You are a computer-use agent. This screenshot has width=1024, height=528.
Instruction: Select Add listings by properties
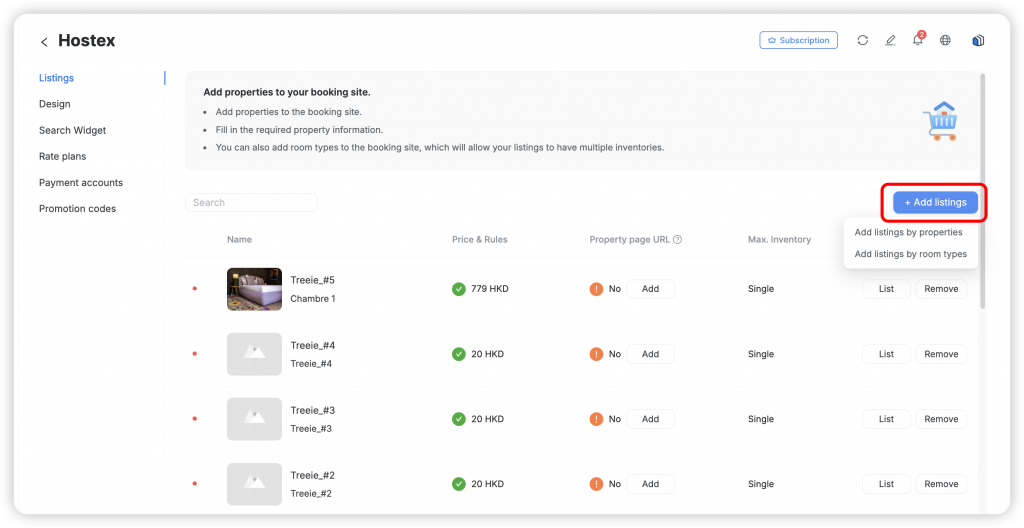(x=908, y=233)
